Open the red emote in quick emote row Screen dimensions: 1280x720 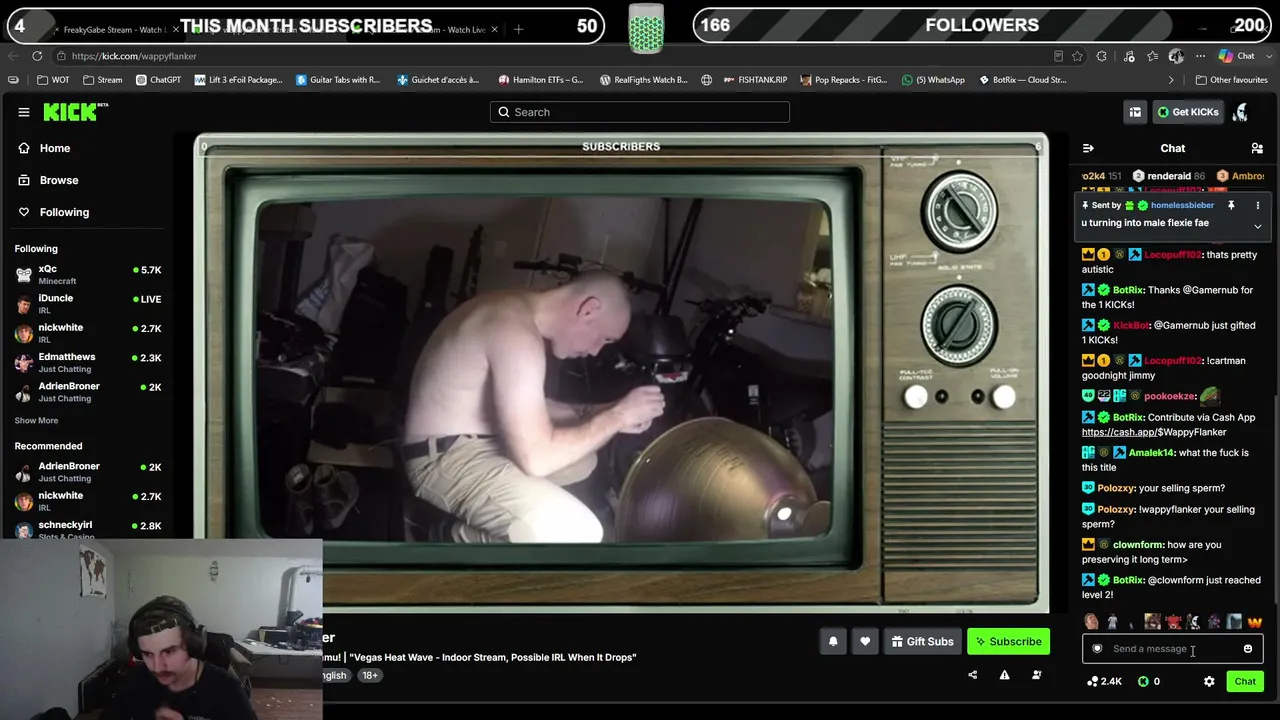tap(1172, 622)
